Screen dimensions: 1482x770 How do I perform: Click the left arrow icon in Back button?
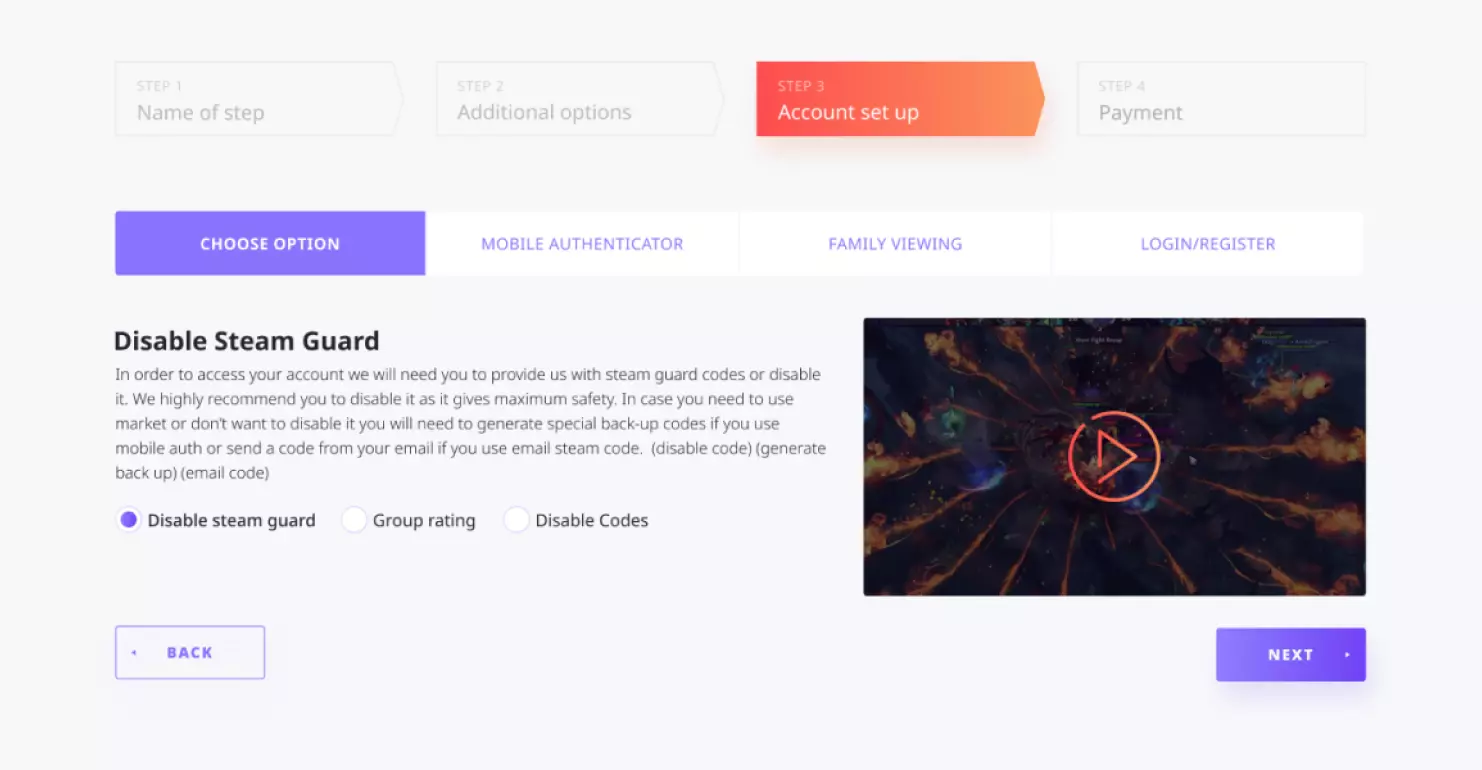134,653
